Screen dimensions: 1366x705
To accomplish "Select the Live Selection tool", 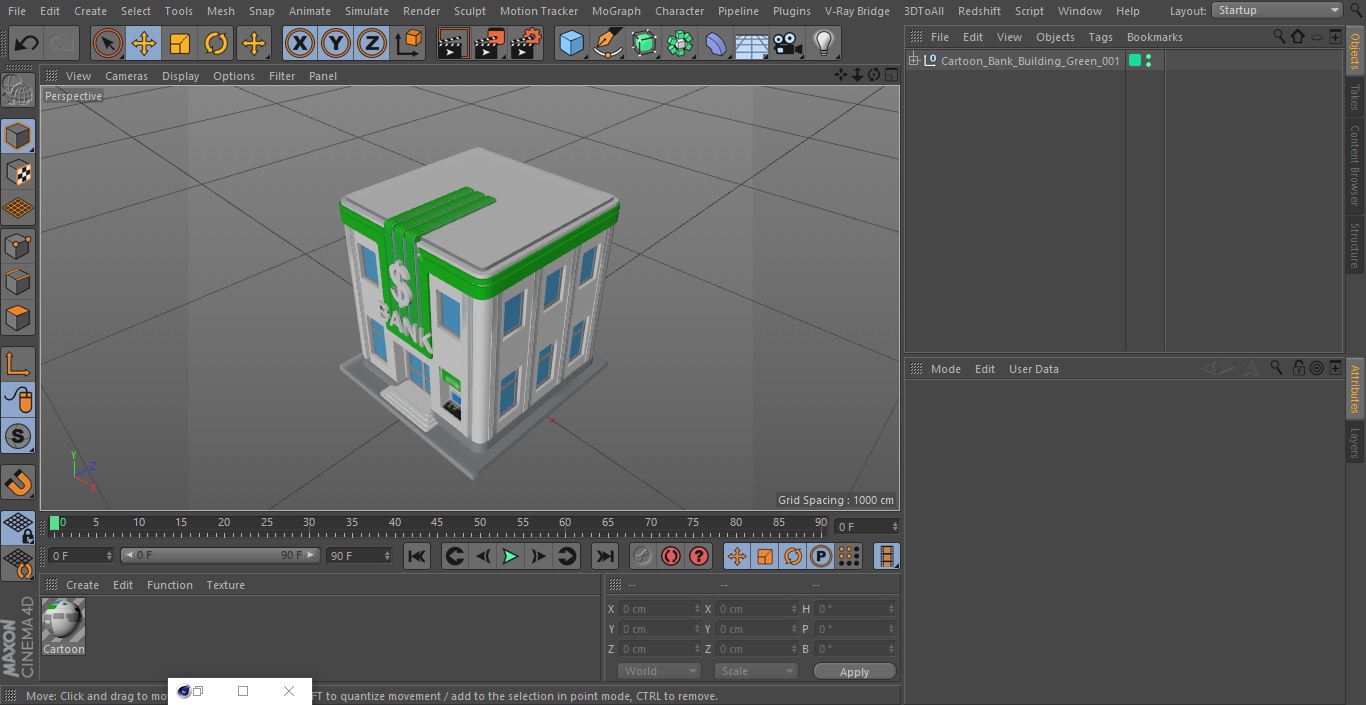I will 107,43.
